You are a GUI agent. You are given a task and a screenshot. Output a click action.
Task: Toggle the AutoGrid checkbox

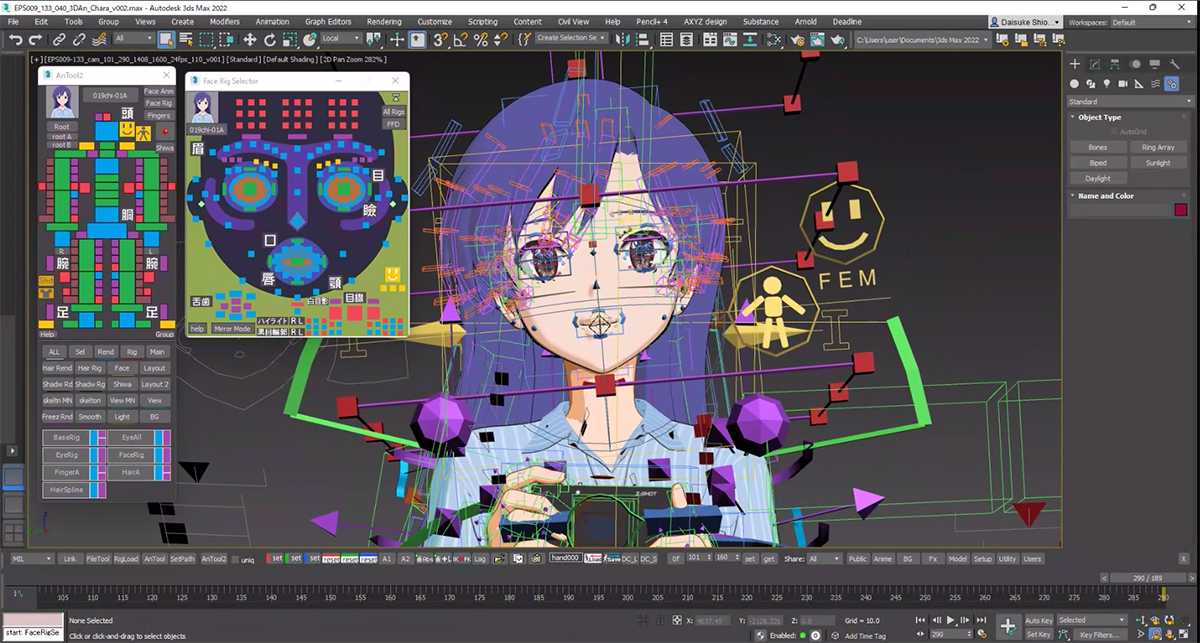click(x=1112, y=131)
